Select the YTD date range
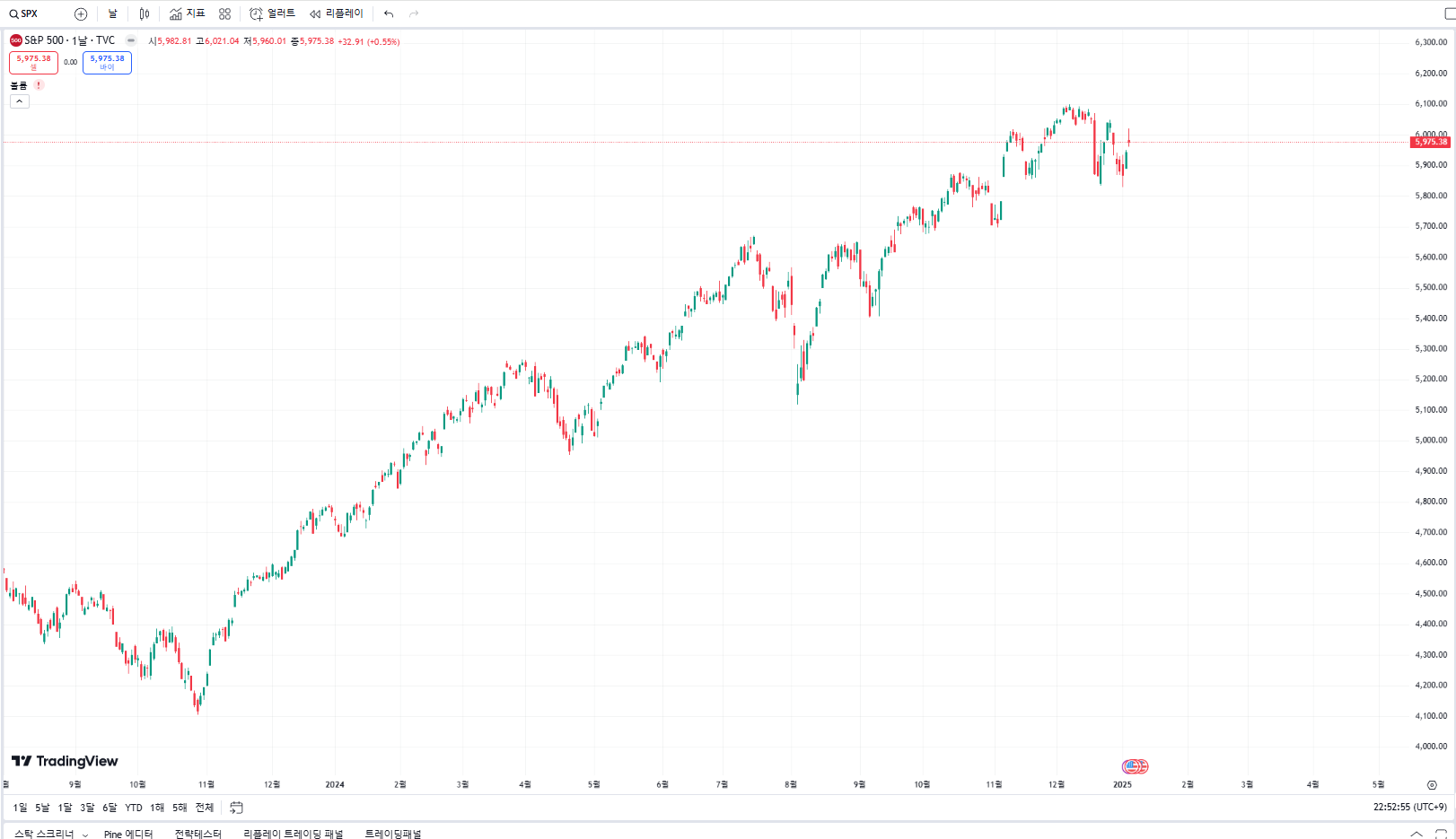1456x839 pixels. (134, 808)
